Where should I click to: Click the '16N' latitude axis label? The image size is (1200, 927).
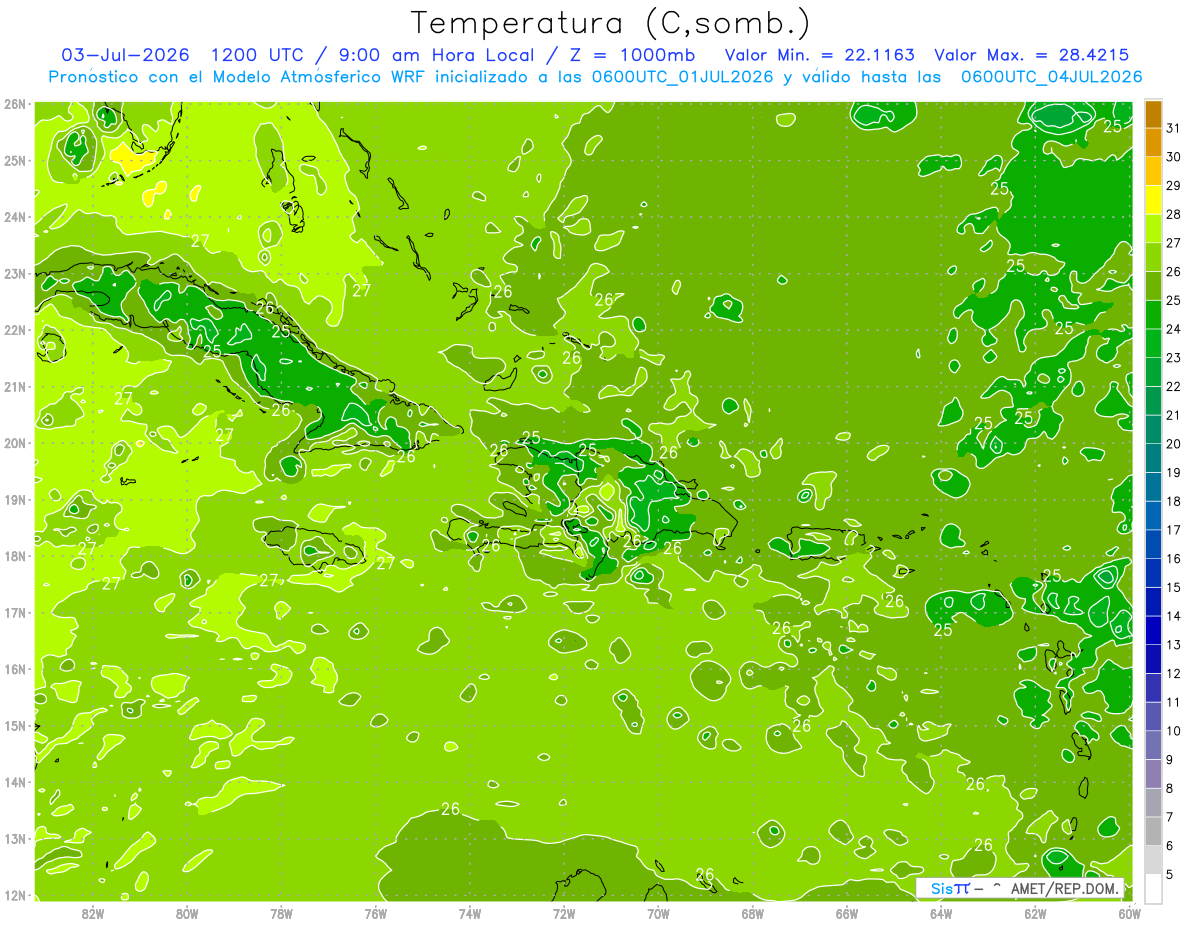point(15,669)
